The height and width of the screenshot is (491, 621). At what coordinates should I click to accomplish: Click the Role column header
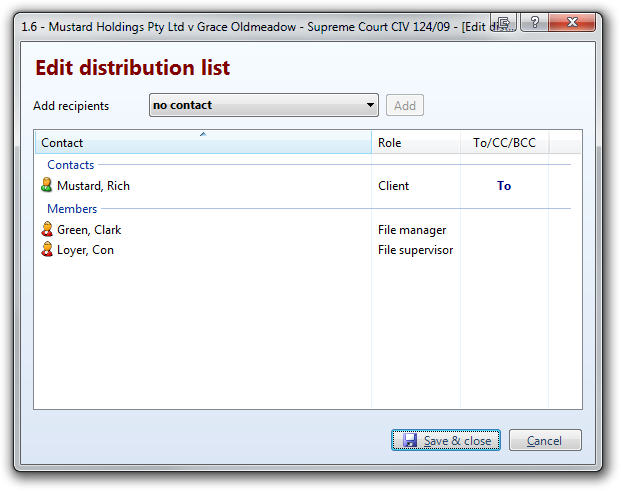click(x=416, y=143)
